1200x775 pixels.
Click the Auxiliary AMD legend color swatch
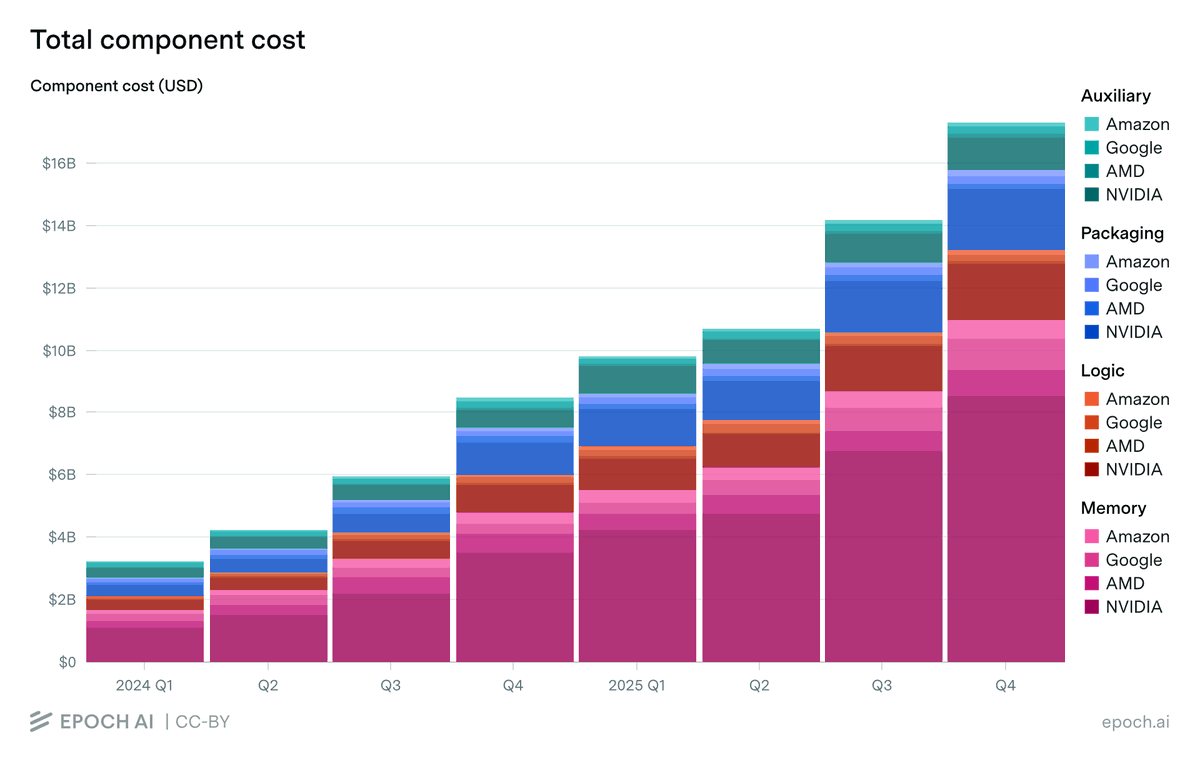click(x=1092, y=171)
